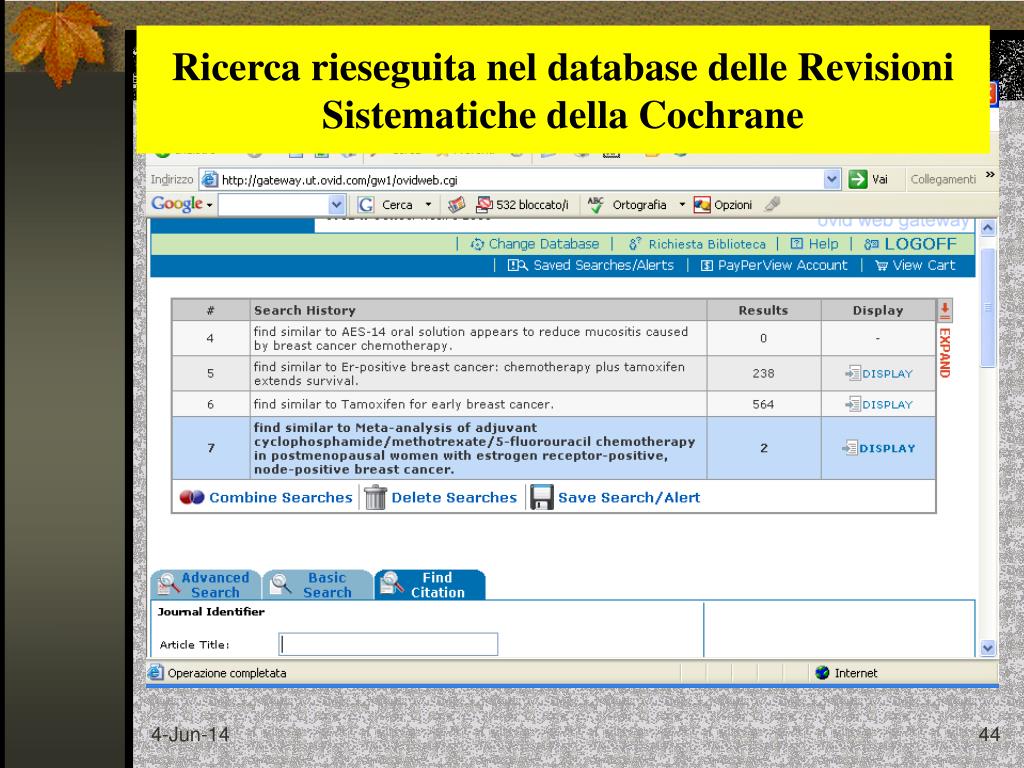Click the Google Cerca search button
The image size is (1024, 768).
pyautogui.click(x=385, y=205)
